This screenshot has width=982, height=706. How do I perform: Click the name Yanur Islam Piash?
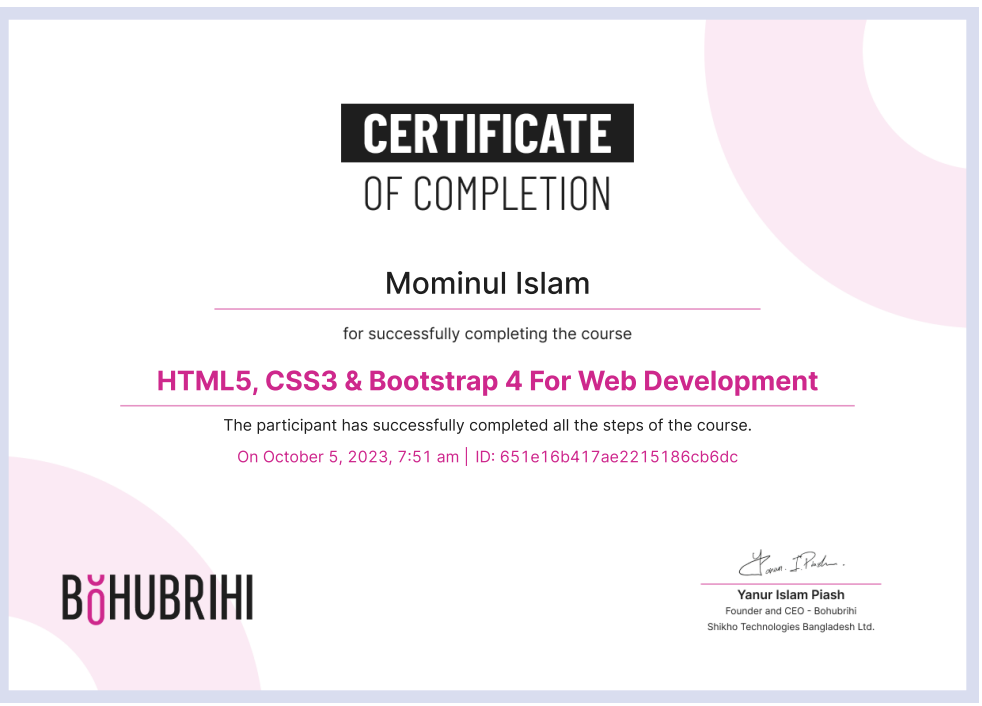click(790, 595)
